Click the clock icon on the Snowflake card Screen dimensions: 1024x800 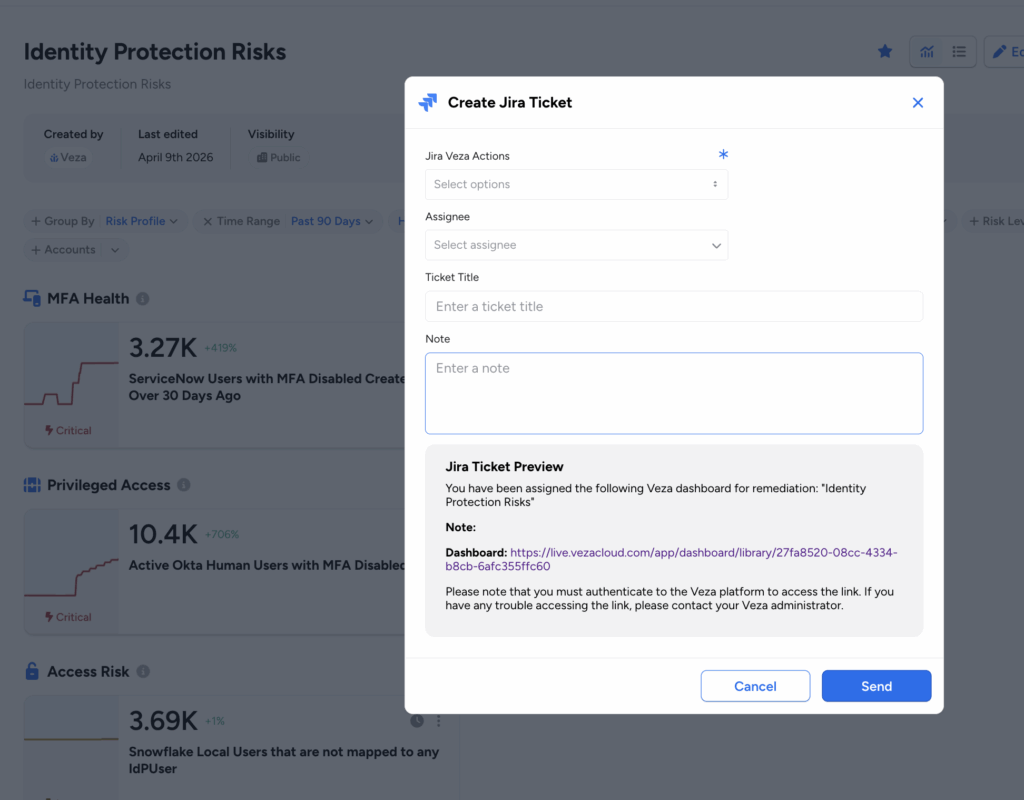click(417, 721)
